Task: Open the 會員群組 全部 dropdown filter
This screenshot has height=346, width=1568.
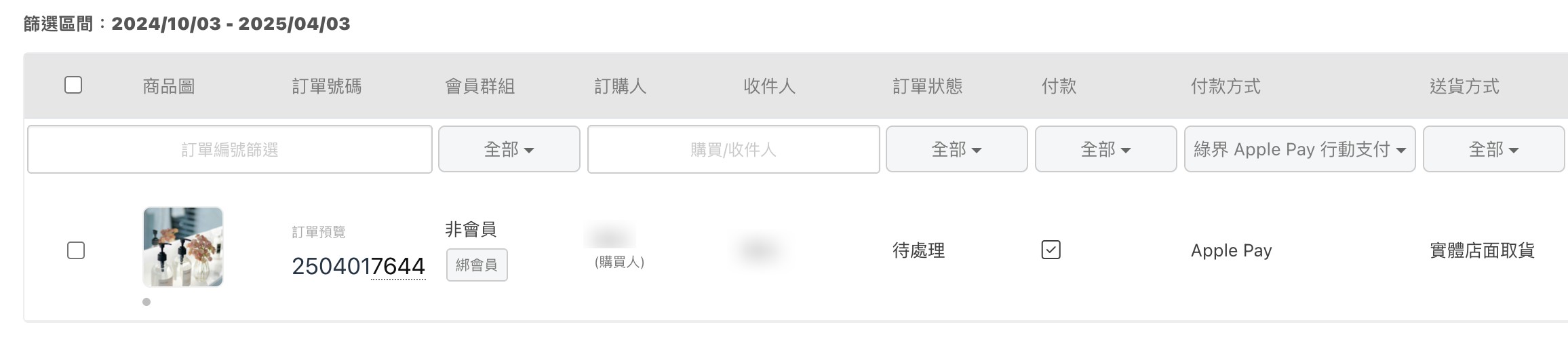Action: [509, 149]
